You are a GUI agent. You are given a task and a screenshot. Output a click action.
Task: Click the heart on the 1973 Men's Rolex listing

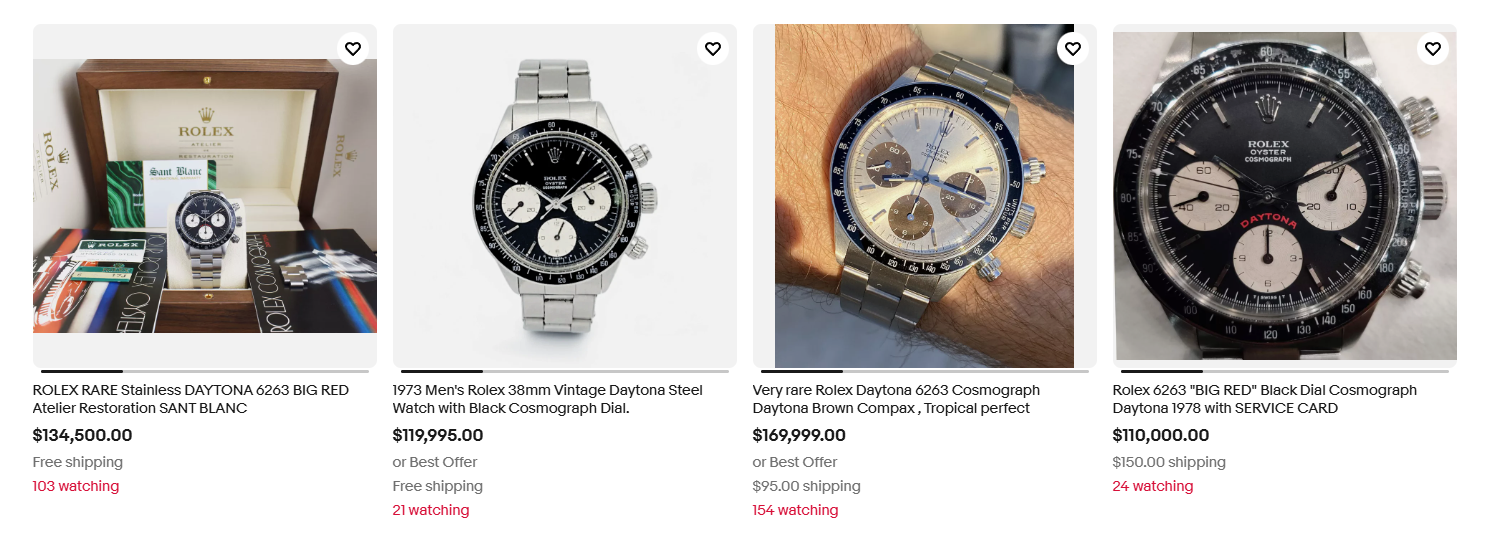click(712, 48)
